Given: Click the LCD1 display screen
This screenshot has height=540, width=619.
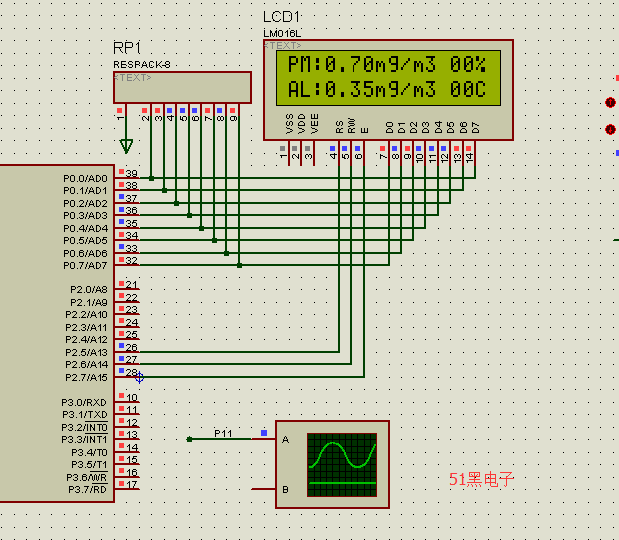Looking at the screenshot, I should click(x=388, y=78).
